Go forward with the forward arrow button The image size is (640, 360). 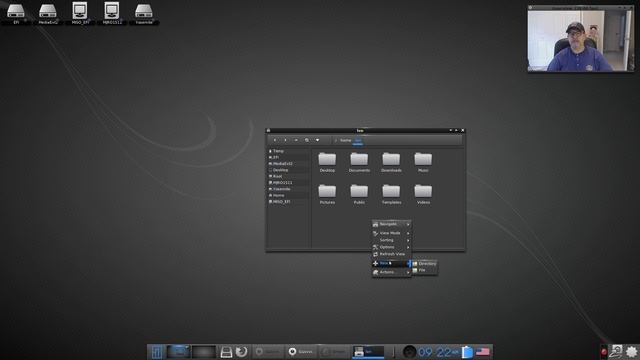click(285, 140)
